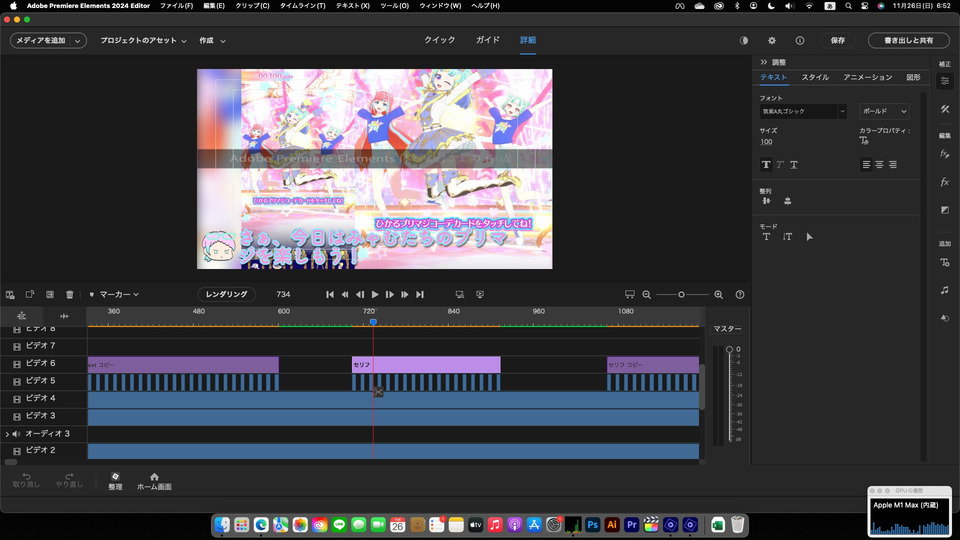Screen dimensions: 960x540
Task: Open the タイムライン(T) menu
Action: point(302,6)
